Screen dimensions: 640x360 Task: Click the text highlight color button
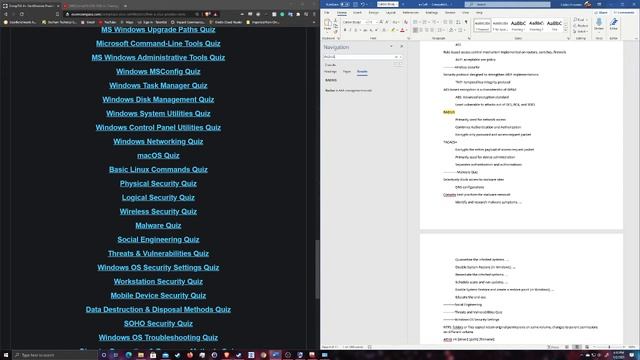[393, 30]
